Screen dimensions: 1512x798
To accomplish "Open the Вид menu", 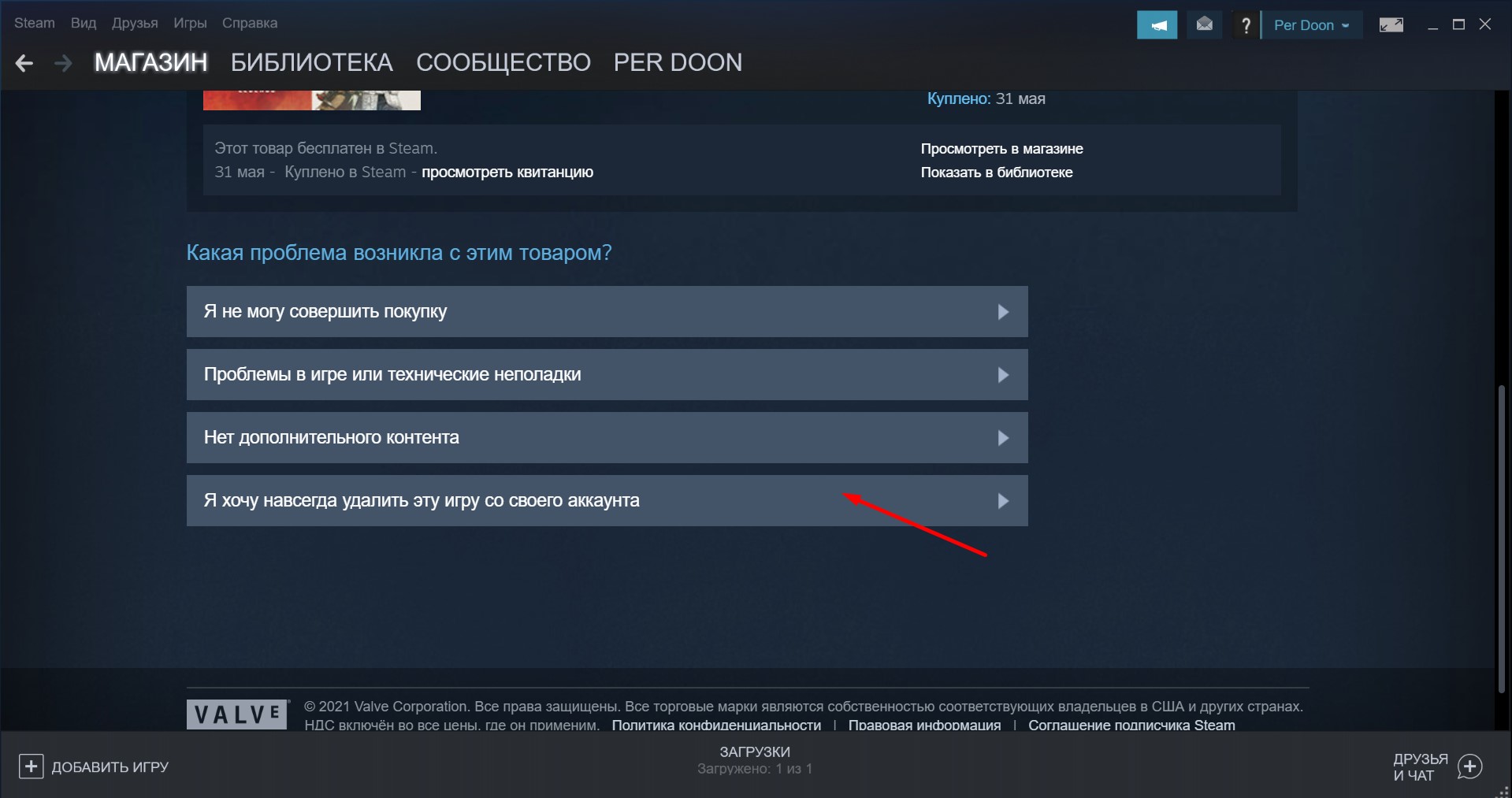I will [x=84, y=23].
